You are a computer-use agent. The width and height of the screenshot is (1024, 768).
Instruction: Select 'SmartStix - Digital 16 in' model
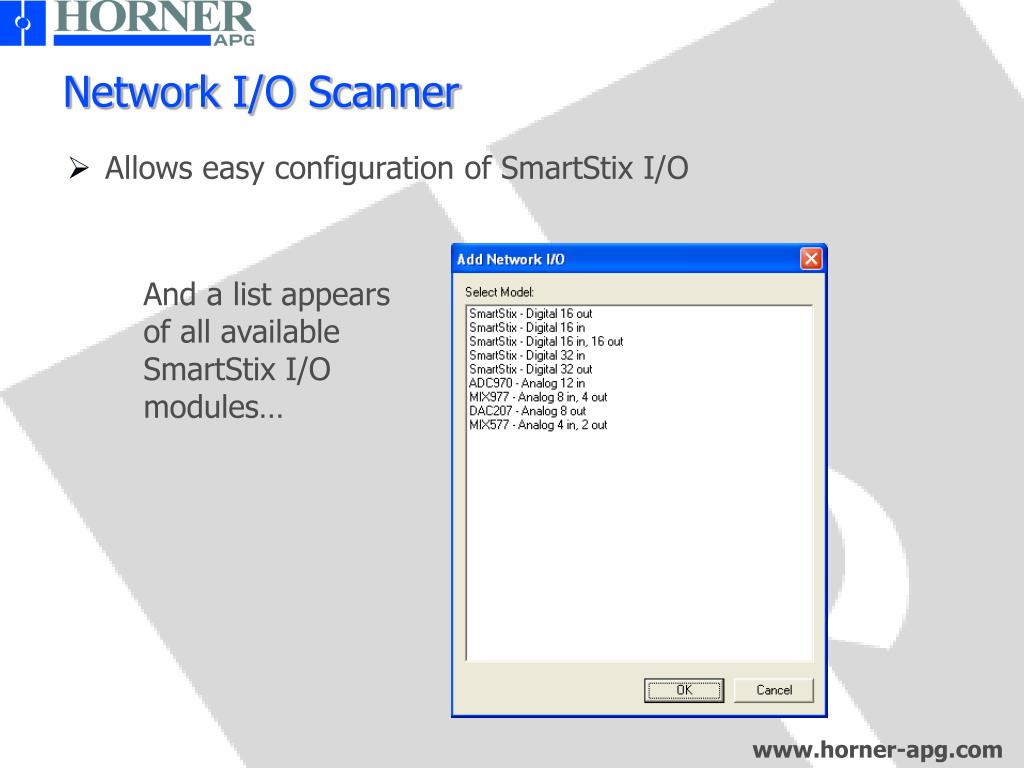[527, 327]
